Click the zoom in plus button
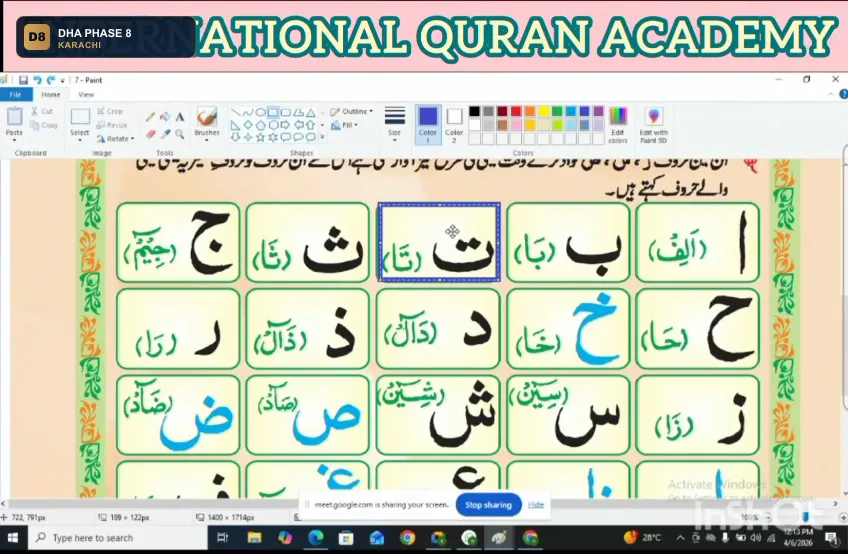Viewport: 848px width, 554px height. 843,518
